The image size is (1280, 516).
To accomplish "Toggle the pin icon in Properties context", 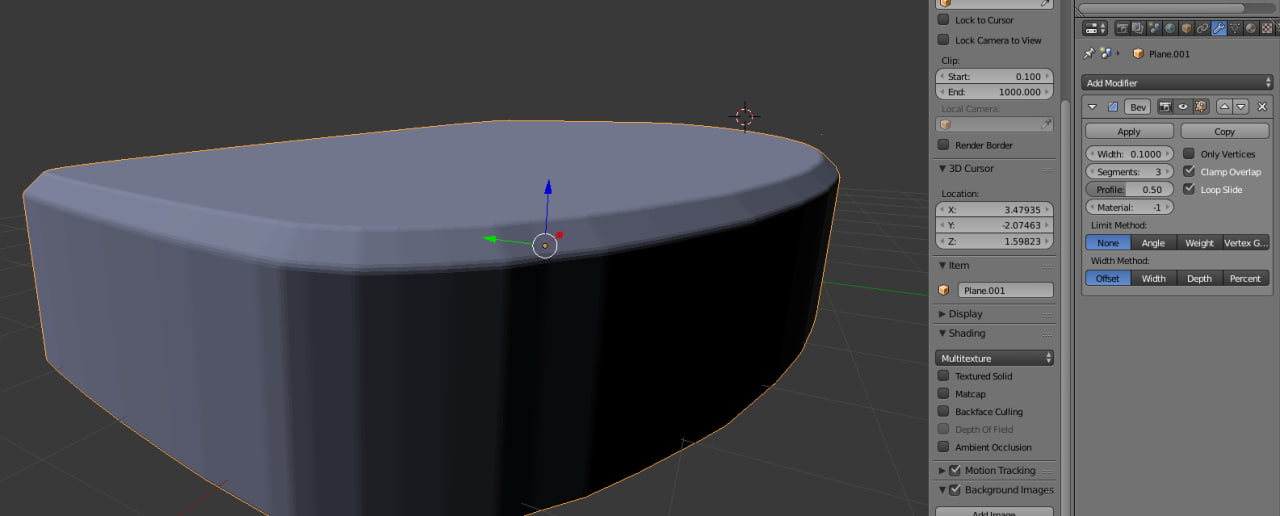I will coord(1089,53).
